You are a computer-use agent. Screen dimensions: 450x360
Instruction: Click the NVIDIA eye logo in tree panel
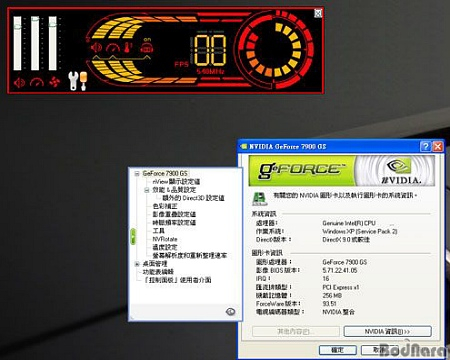(230, 312)
